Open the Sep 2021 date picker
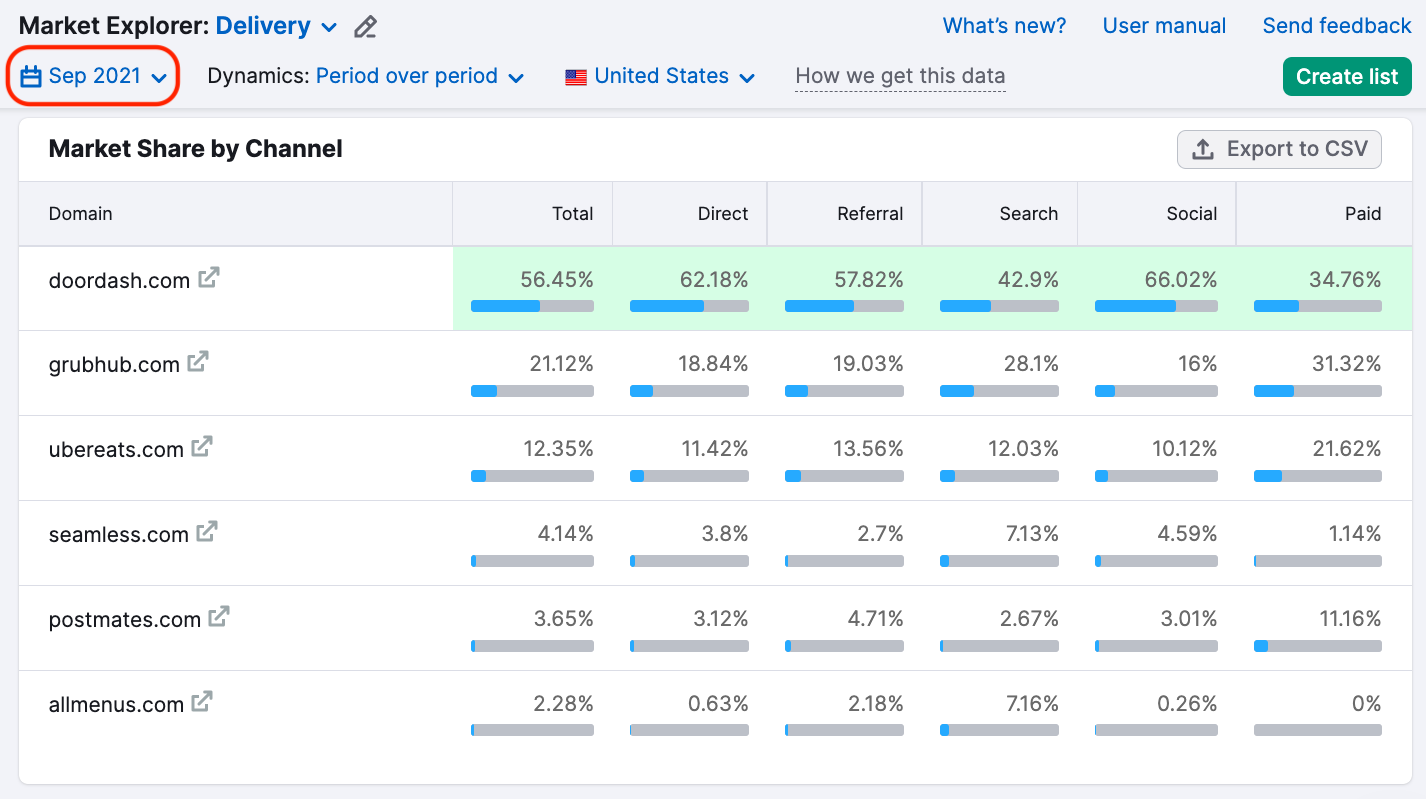The width and height of the screenshot is (1426, 799). (93, 76)
